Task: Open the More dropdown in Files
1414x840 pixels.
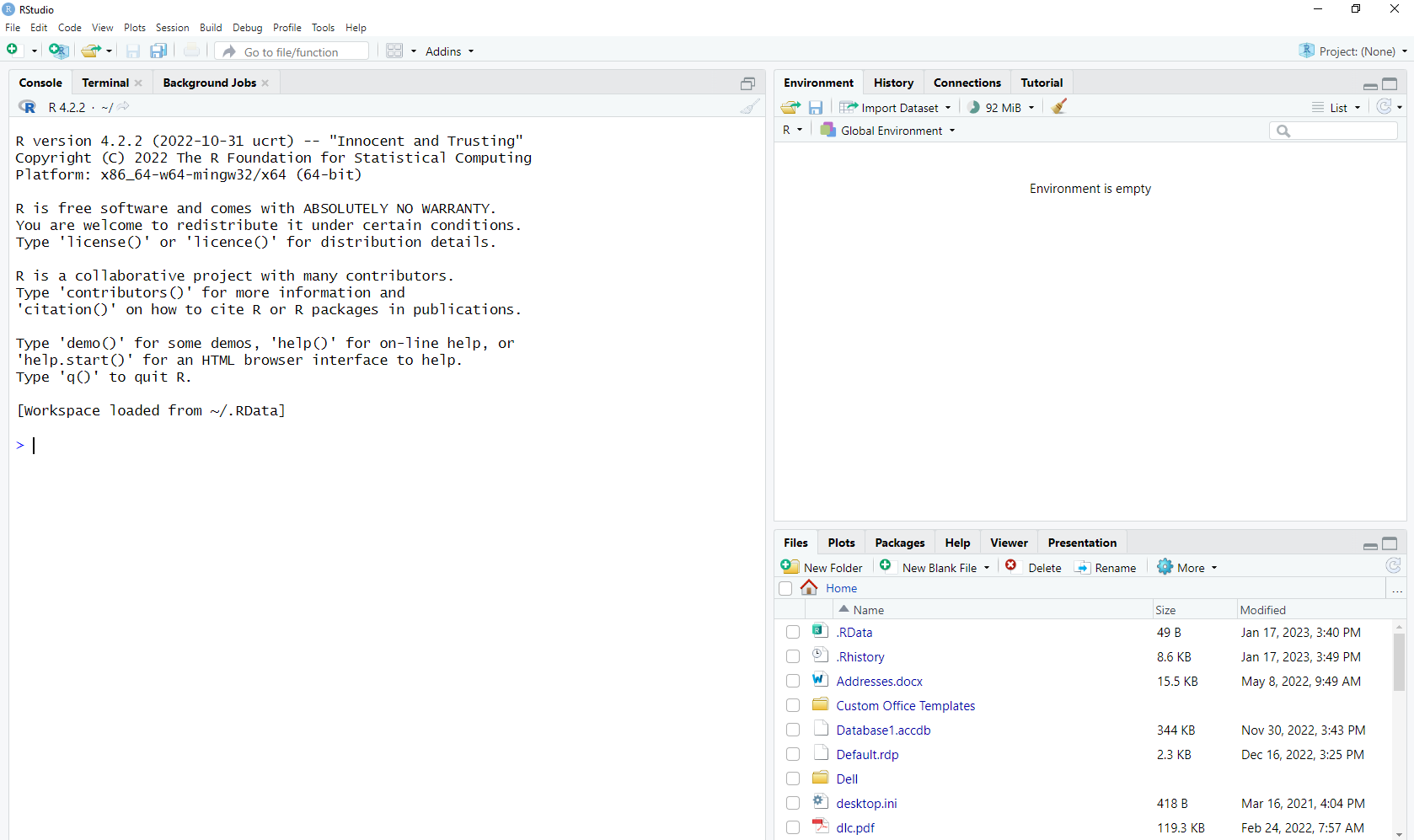Action: pos(1187,567)
